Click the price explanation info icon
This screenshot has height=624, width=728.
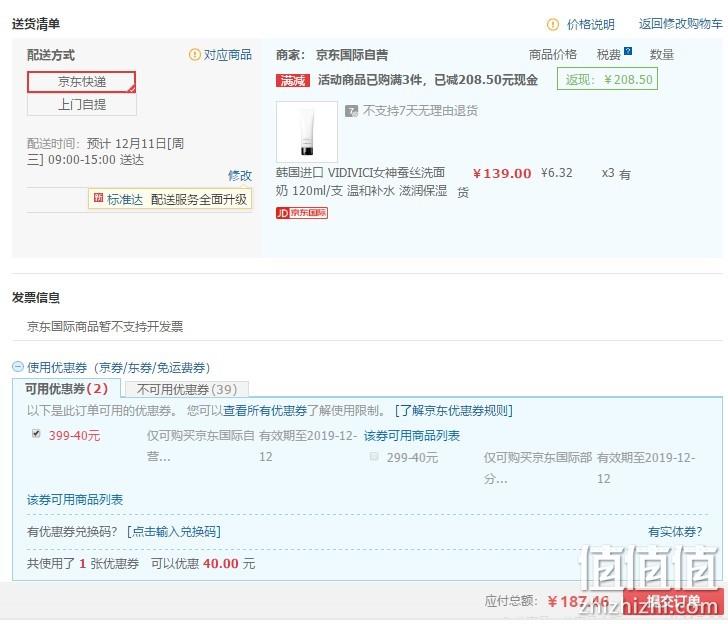pyautogui.click(x=552, y=24)
